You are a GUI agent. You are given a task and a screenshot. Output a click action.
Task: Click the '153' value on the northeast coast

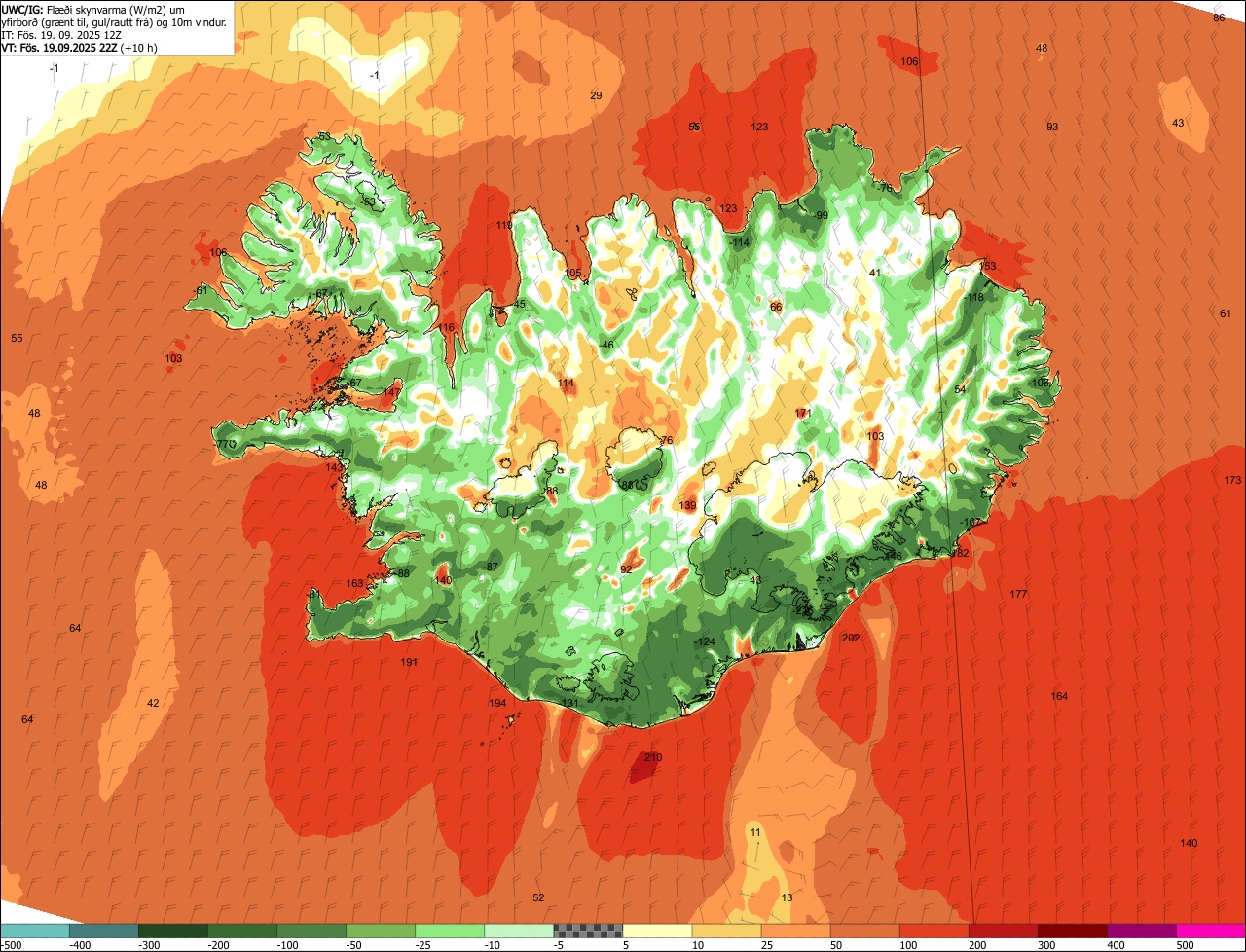tap(988, 266)
